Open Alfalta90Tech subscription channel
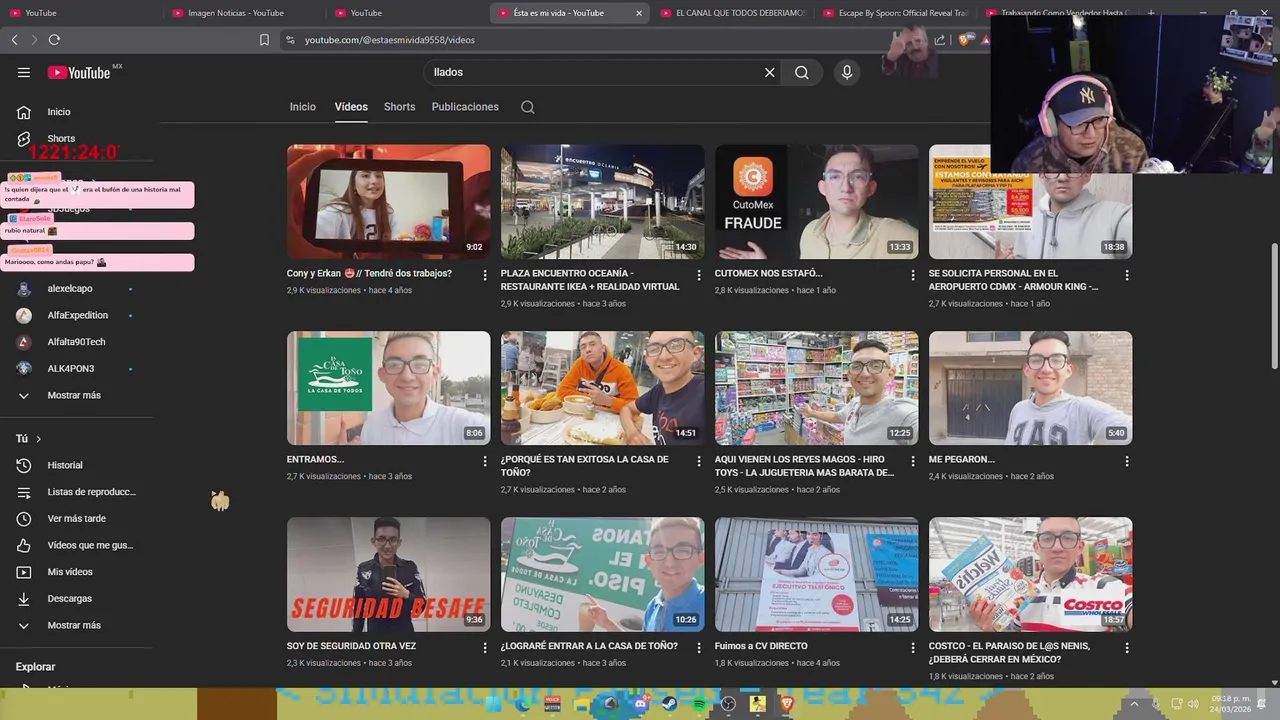Screen dimensions: 1280x720 pos(74,342)
